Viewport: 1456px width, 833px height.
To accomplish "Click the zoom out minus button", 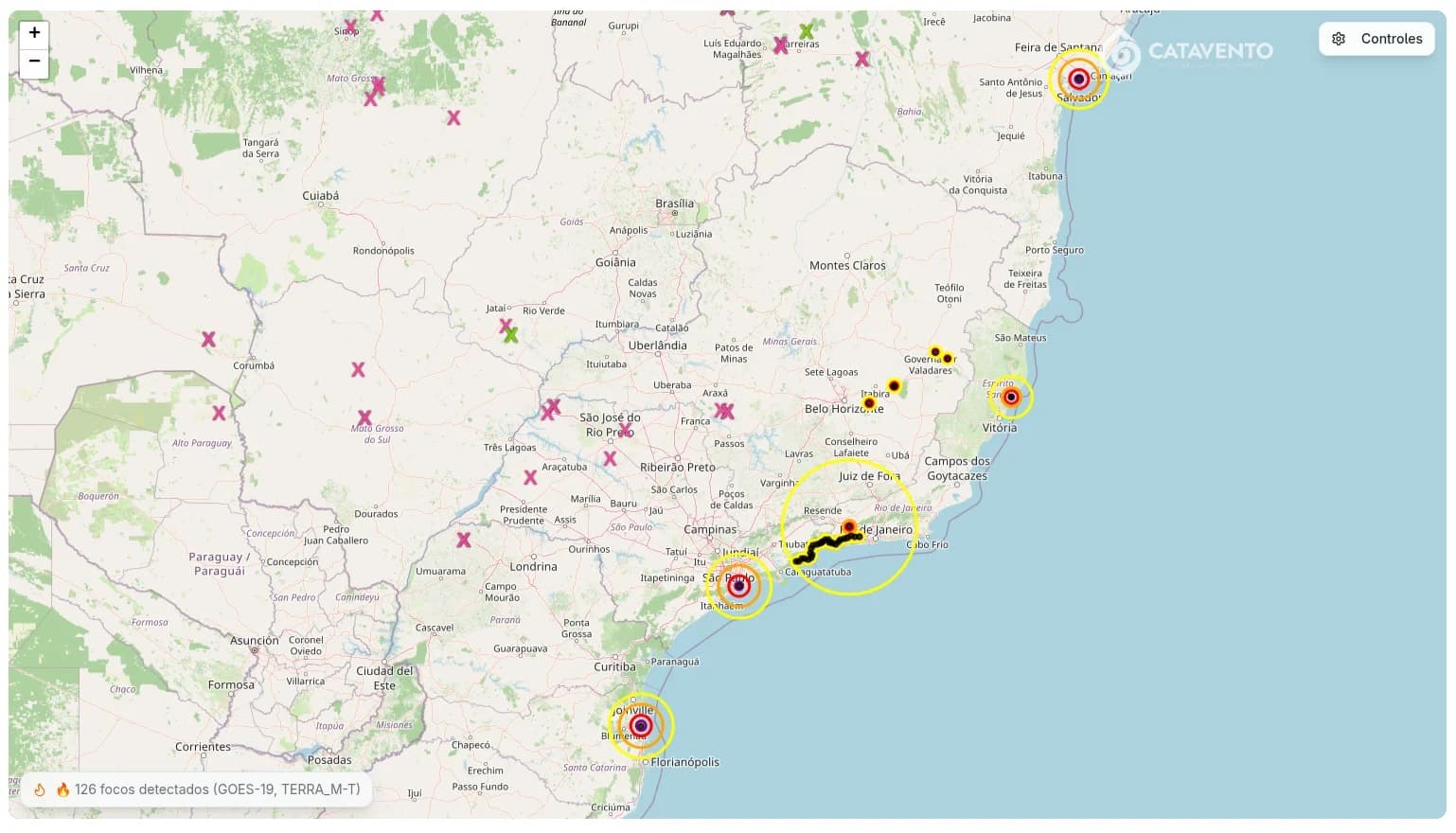I will pos(34,62).
